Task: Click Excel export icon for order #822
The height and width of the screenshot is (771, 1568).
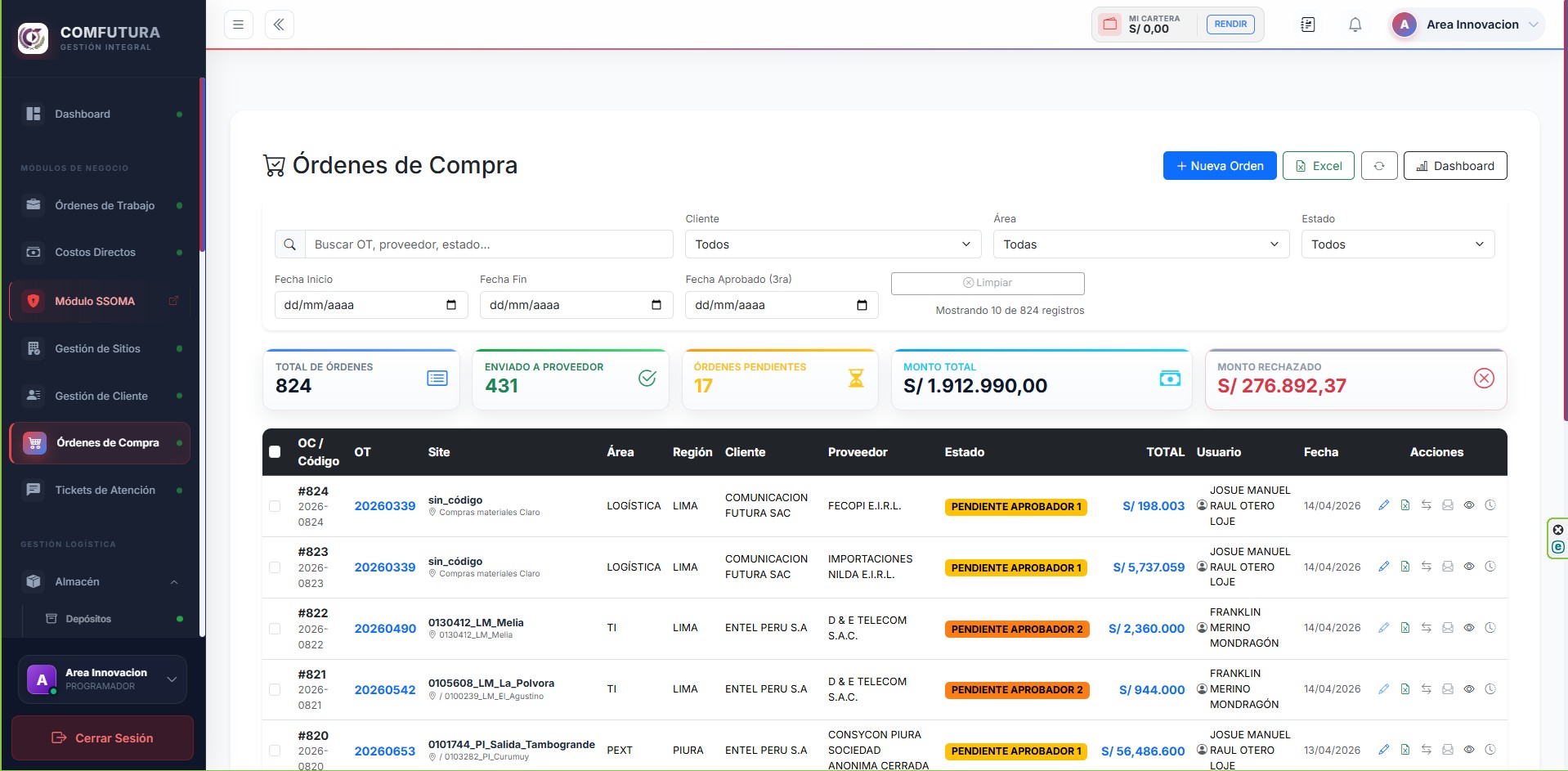Action: point(1404,628)
